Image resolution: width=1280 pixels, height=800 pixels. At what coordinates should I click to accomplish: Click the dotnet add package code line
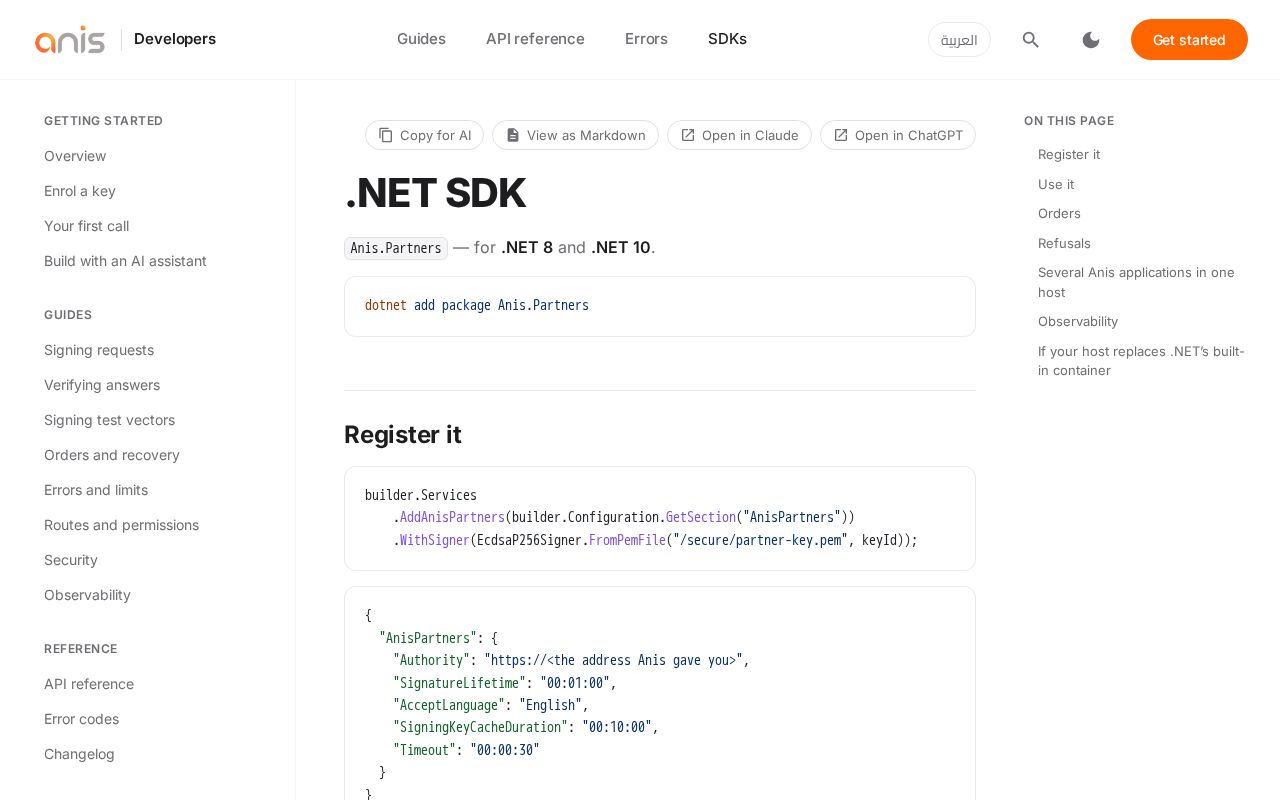tap(477, 305)
